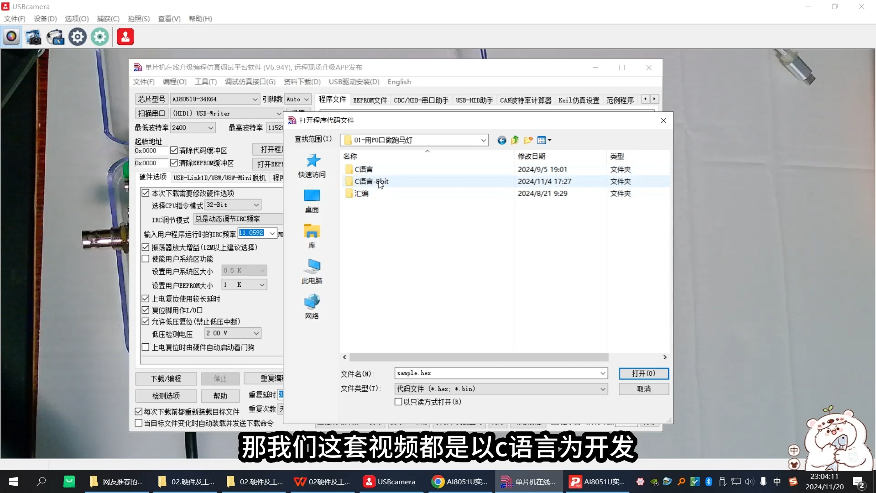Expand the user EEPROM size 1 K dropdown
The height and width of the screenshot is (493, 876).
(261, 285)
